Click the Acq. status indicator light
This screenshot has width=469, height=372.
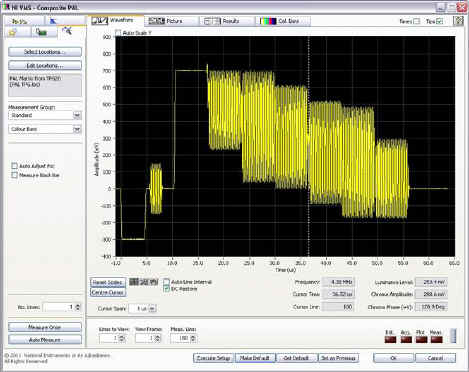(x=406, y=340)
